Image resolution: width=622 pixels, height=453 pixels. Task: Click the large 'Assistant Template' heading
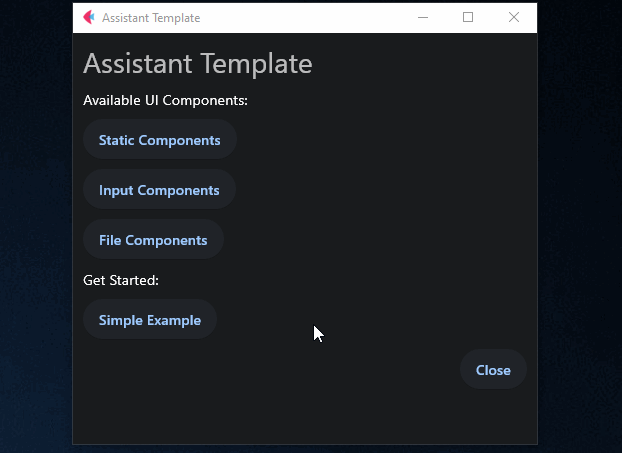tap(198, 63)
